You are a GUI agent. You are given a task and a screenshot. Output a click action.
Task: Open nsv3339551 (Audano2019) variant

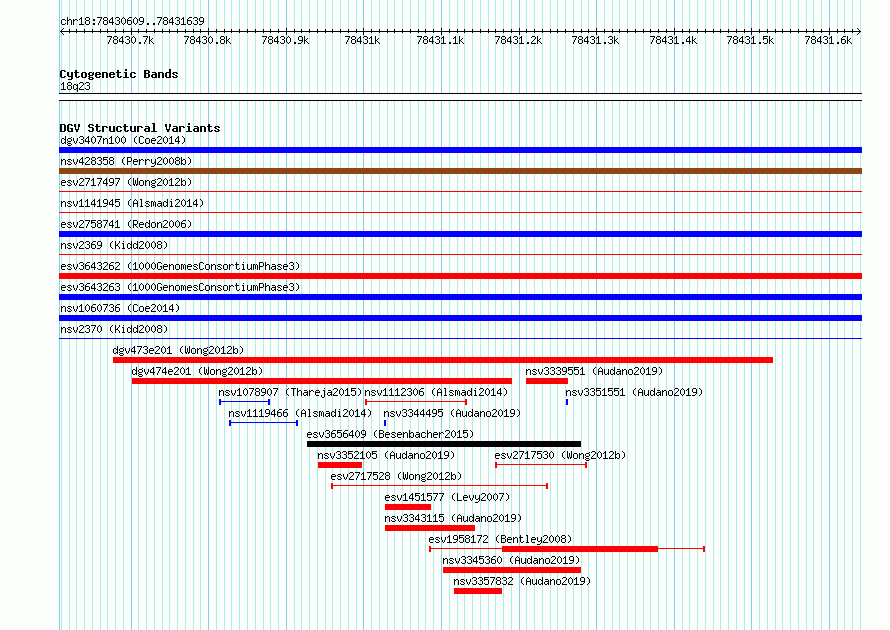click(x=594, y=371)
